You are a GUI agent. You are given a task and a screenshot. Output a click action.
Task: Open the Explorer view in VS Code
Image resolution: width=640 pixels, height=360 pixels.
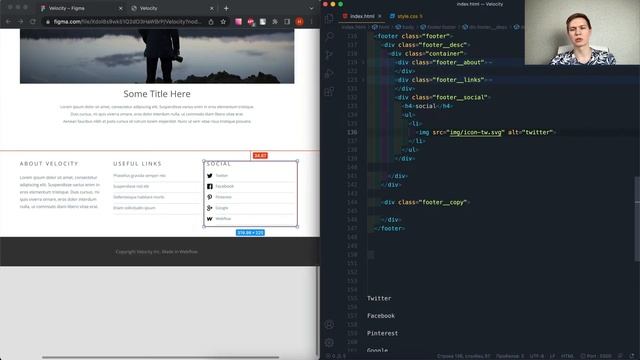point(329,18)
